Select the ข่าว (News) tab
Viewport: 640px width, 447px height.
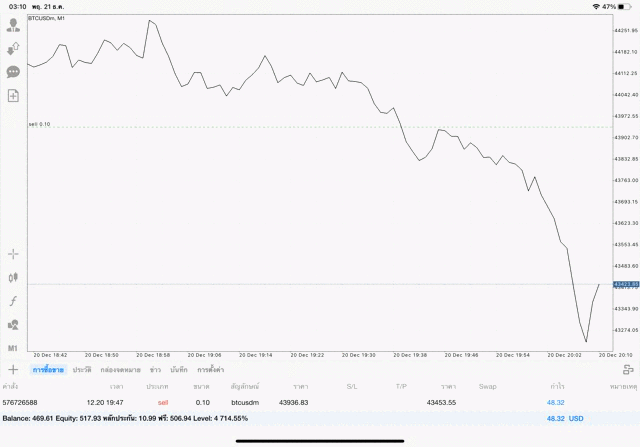click(x=155, y=370)
